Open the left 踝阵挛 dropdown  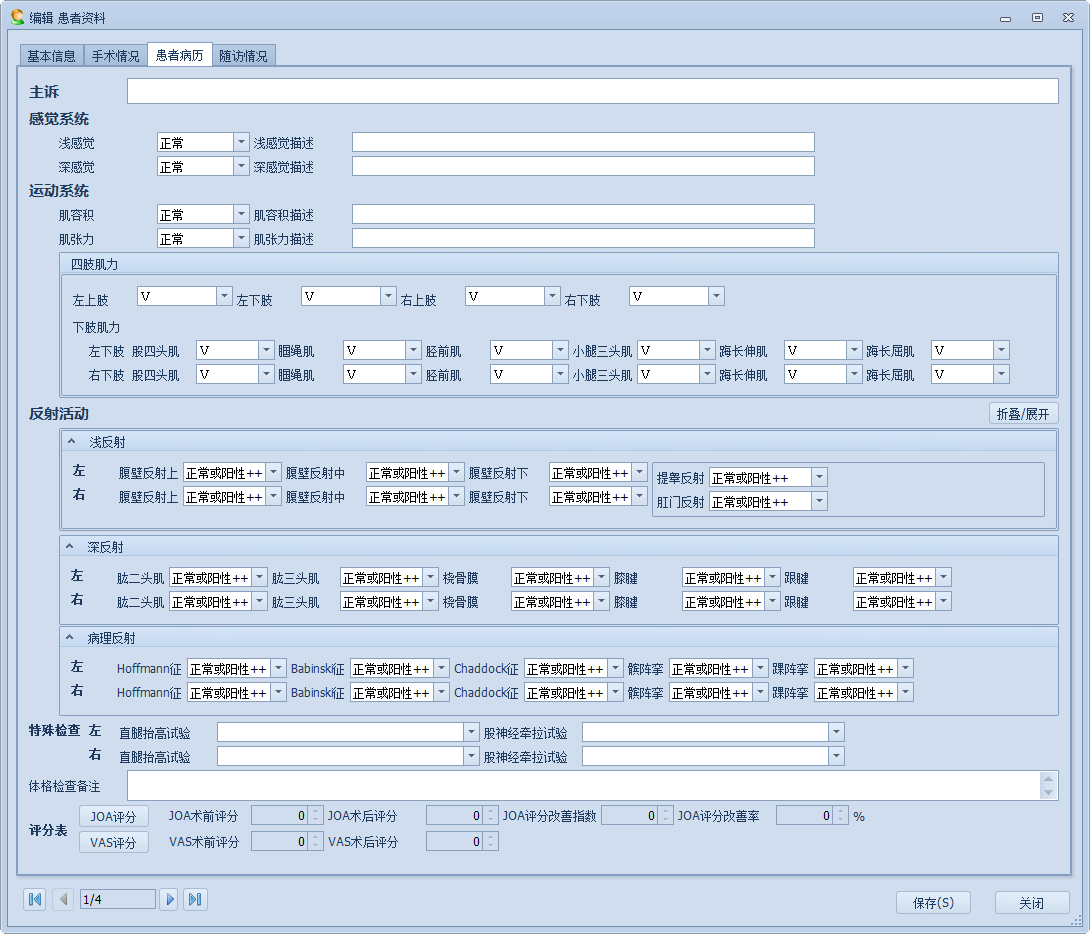905,669
